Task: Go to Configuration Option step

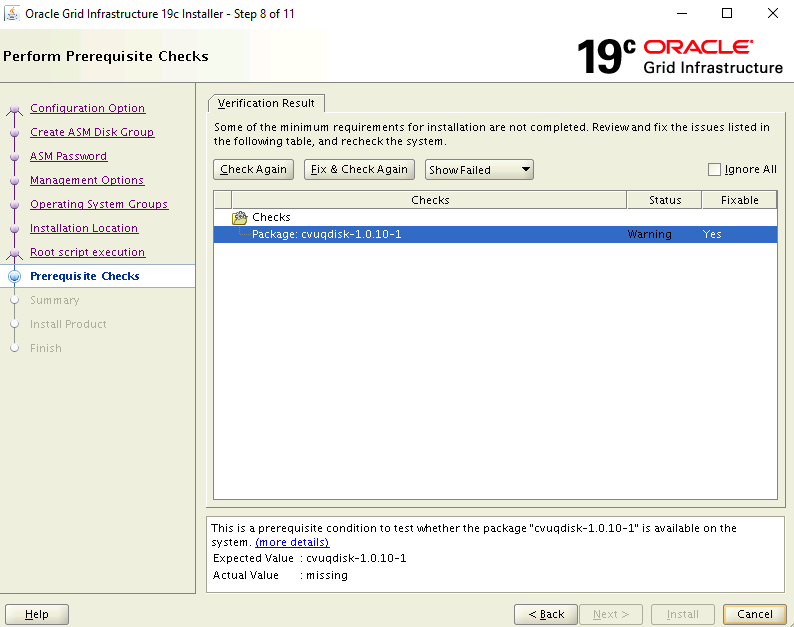Action: click(x=87, y=108)
